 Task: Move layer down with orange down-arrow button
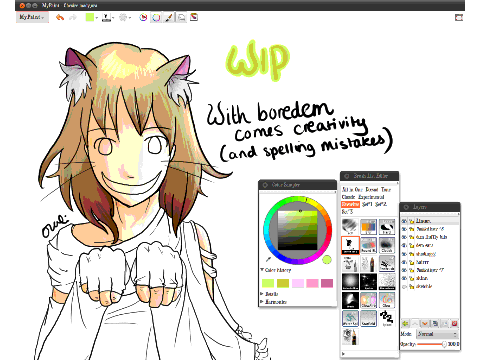[425, 323]
